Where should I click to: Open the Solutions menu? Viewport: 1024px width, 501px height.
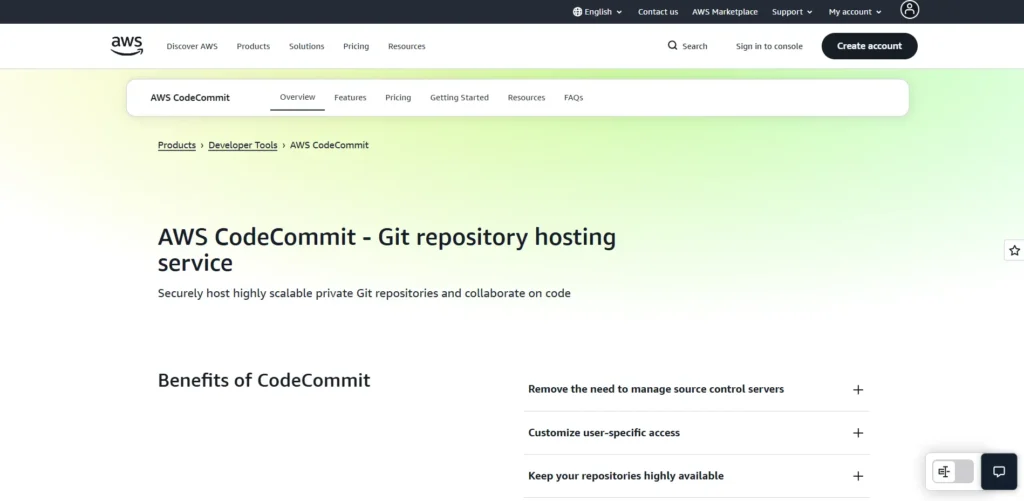point(306,46)
